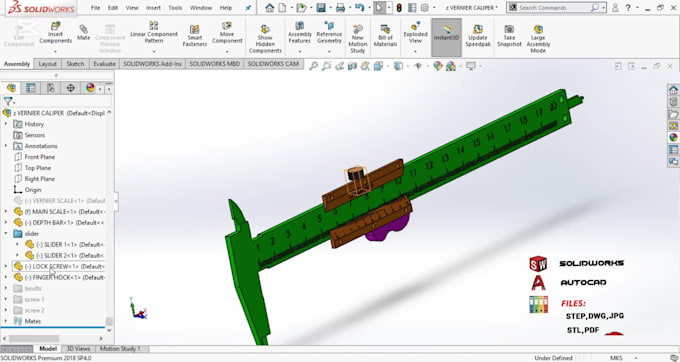Screen dimensions: 680x362
Task: Open the Window menu
Action: pos(201,8)
